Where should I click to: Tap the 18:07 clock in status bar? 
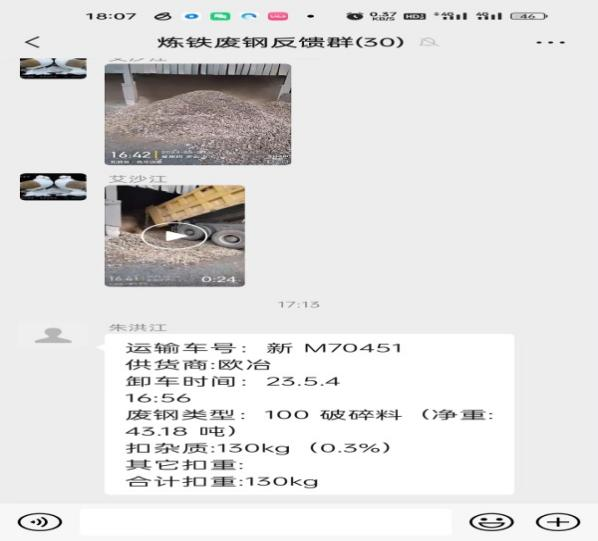click(111, 16)
